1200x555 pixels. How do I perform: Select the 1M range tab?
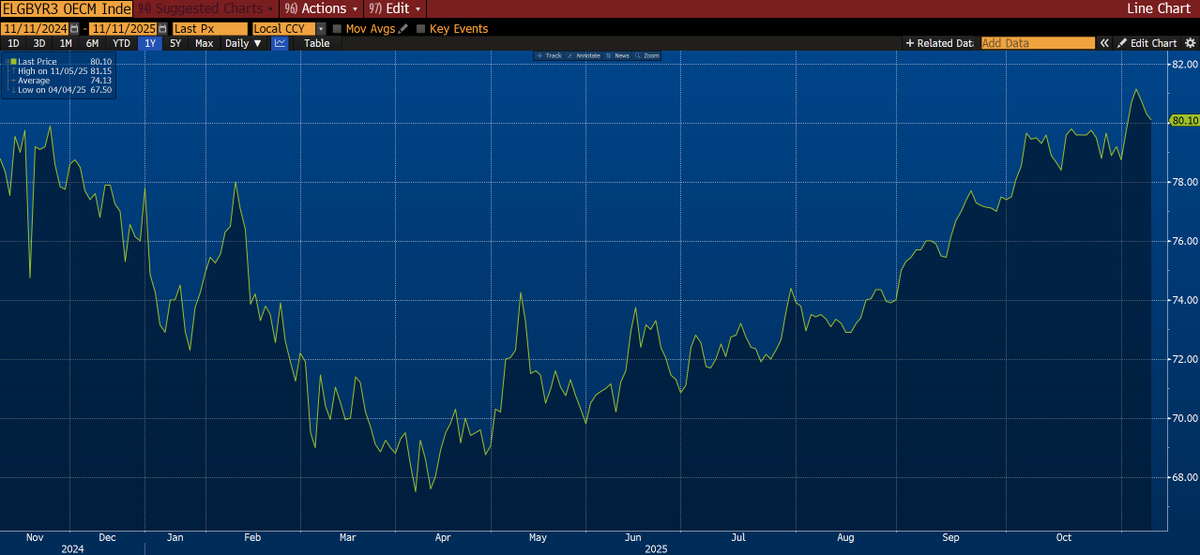click(64, 43)
